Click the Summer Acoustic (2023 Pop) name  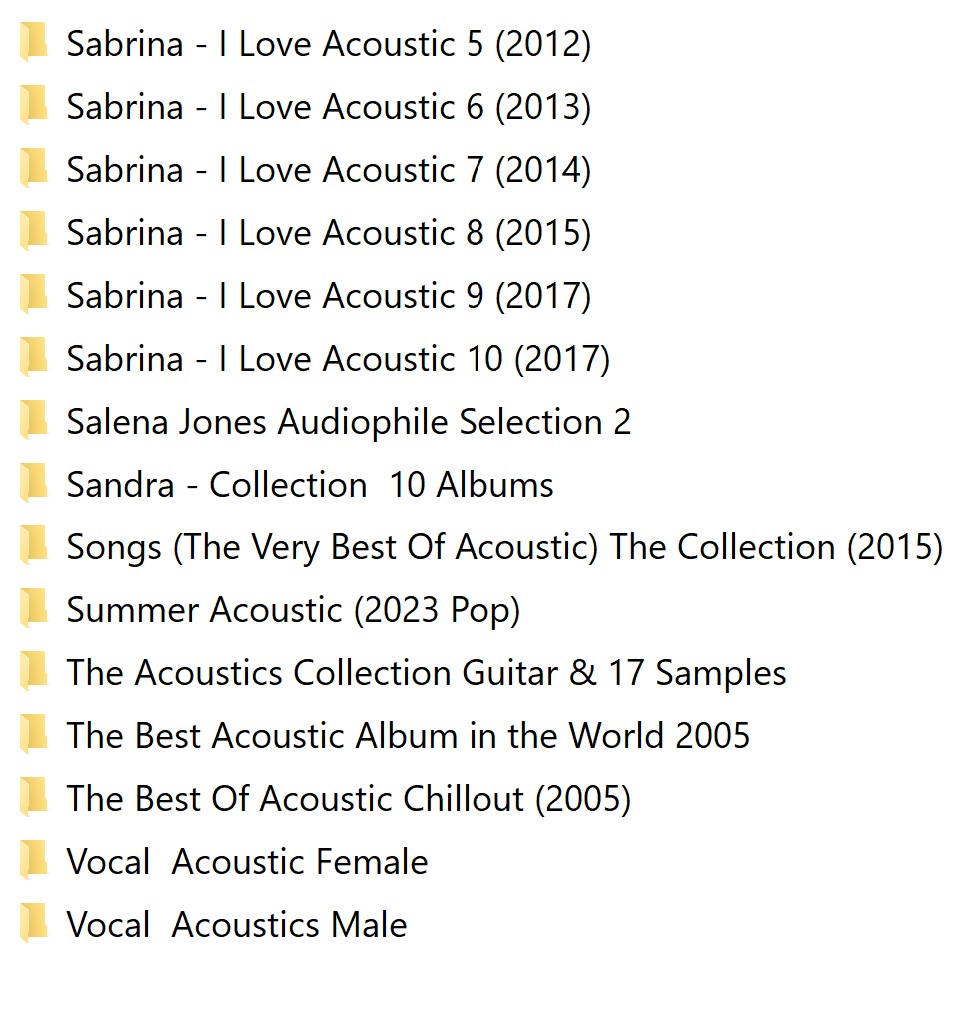tap(293, 610)
